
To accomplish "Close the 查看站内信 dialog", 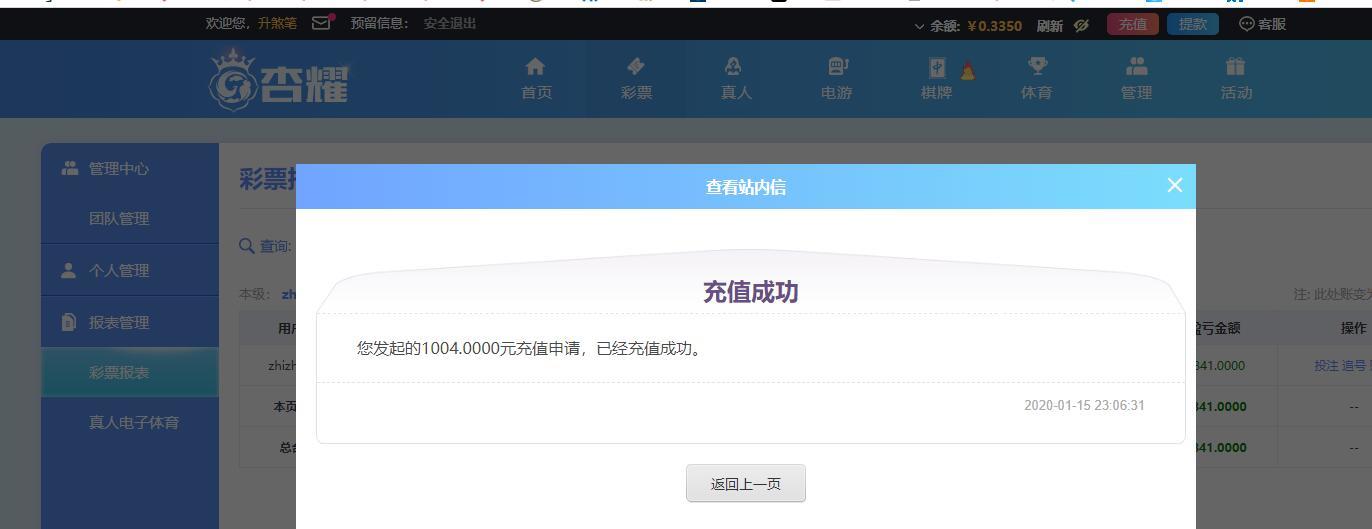I will coord(1175,185).
